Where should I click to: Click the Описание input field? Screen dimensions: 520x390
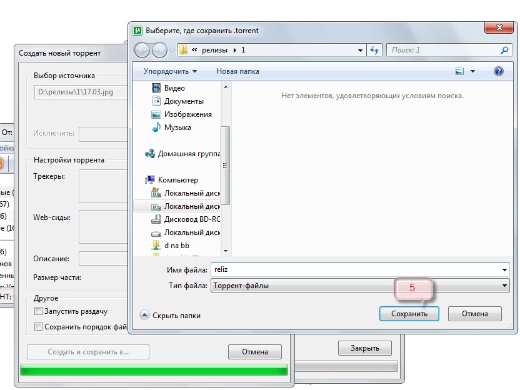tap(103, 259)
